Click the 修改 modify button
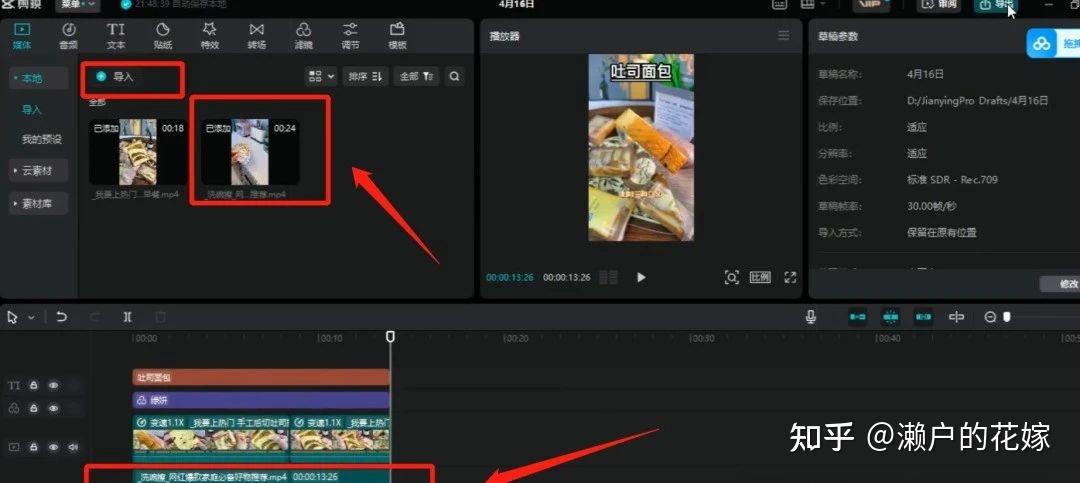The width and height of the screenshot is (1080, 483). [1063, 284]
